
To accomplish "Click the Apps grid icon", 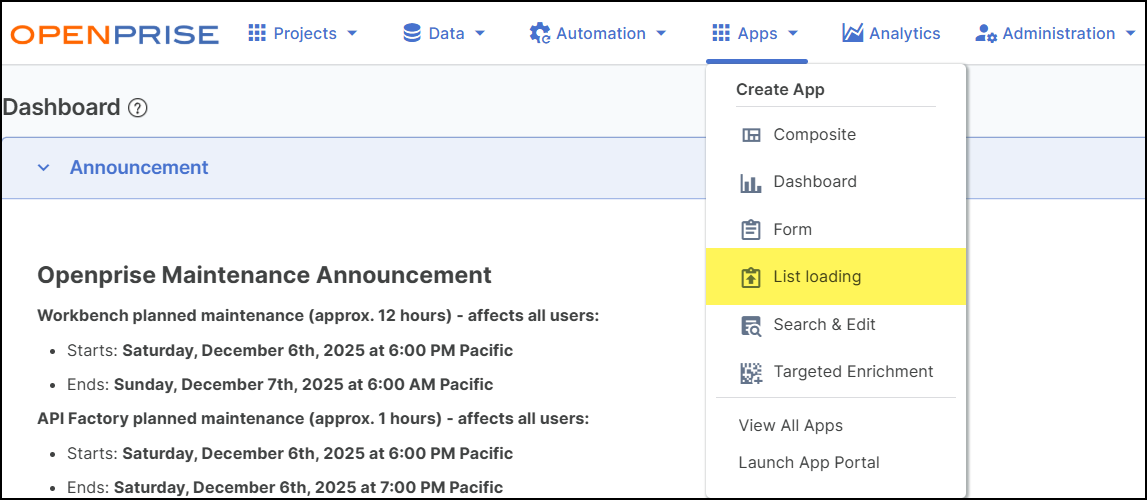I will tap(721, 33).
